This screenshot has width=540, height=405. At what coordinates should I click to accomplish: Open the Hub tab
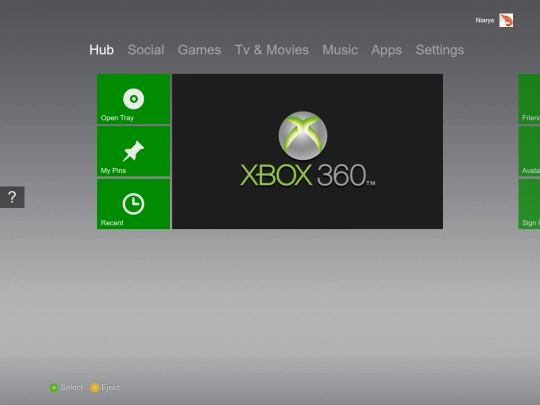[x=101, y=50]
